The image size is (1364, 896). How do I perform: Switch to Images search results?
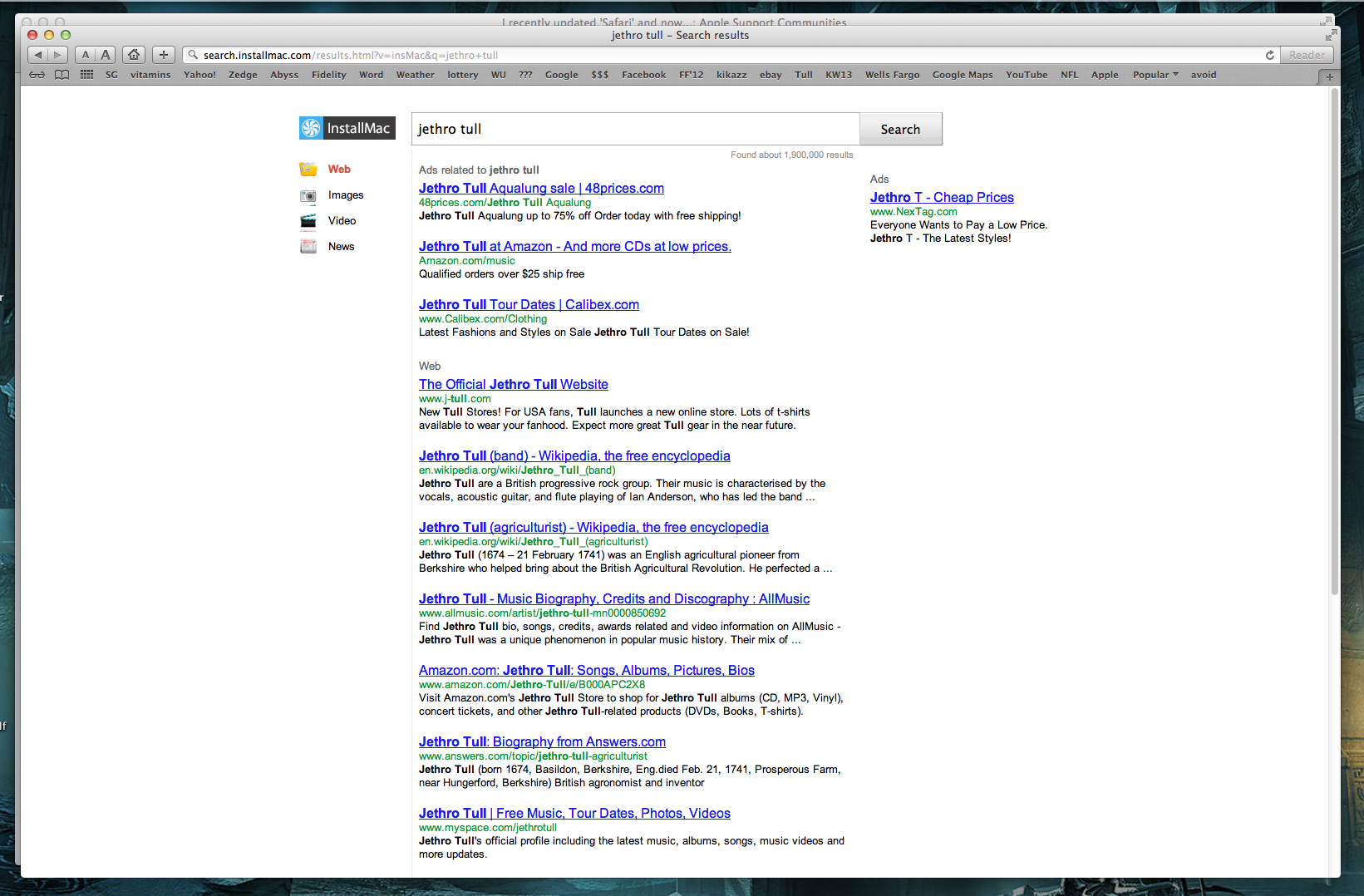click(x=346, y=195)
